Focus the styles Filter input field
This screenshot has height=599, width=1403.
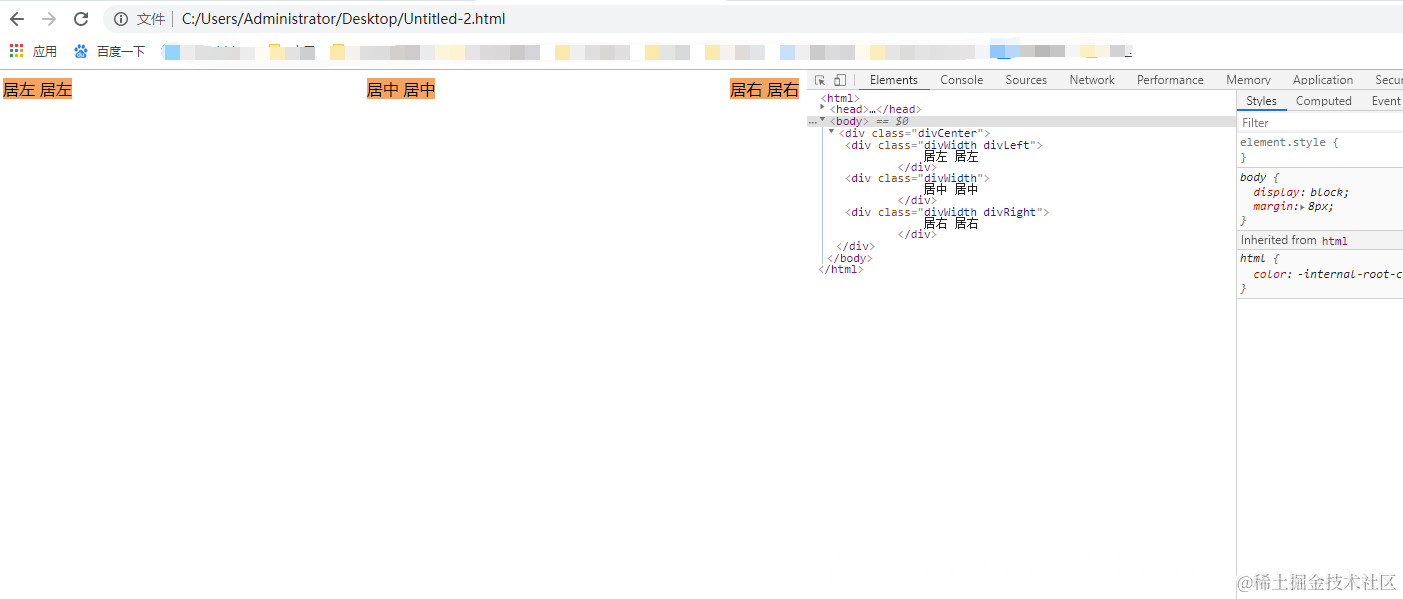[1320, 123]
